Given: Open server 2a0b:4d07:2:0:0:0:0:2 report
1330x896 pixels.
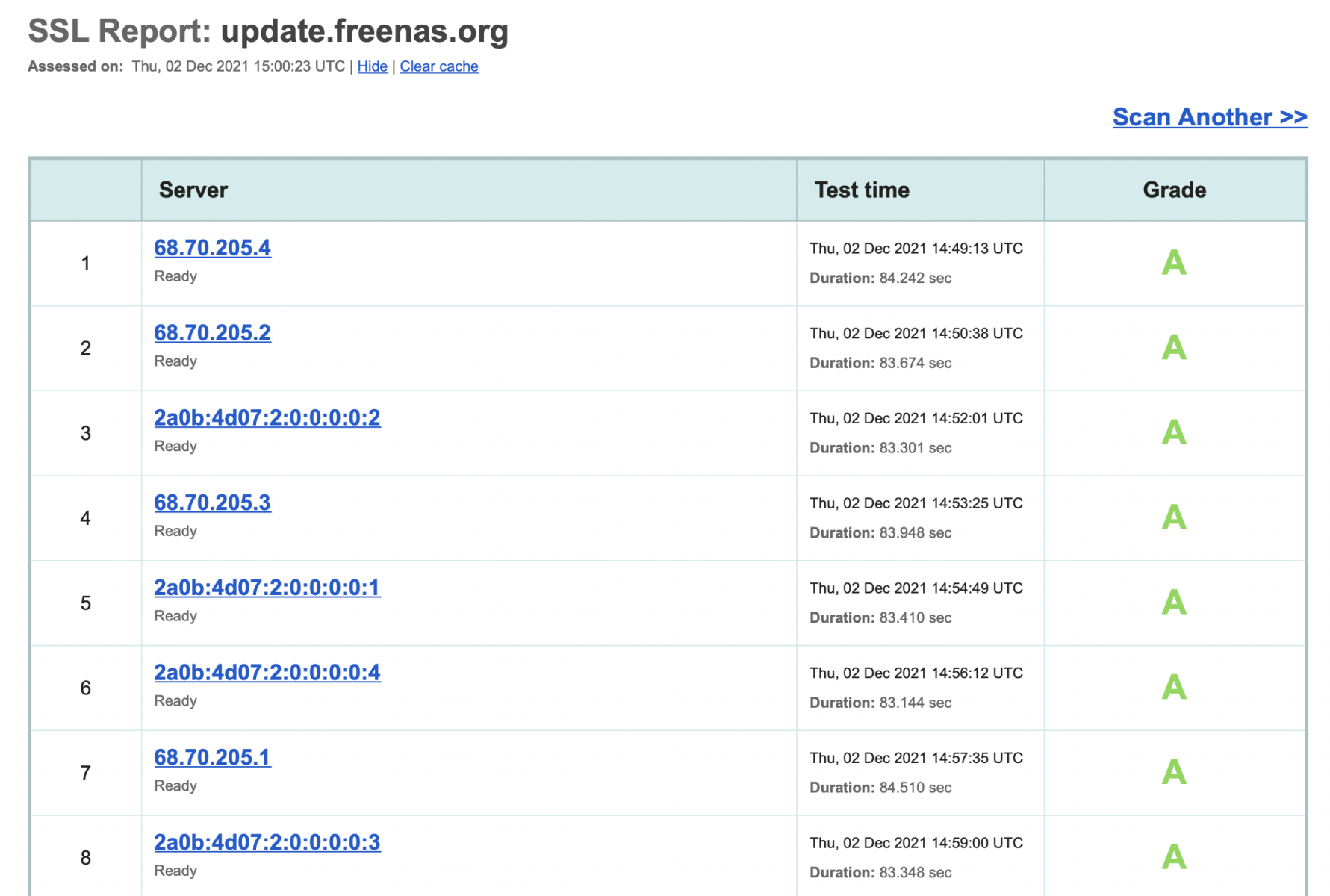Looking at the screenshot, I should point(267,418).
